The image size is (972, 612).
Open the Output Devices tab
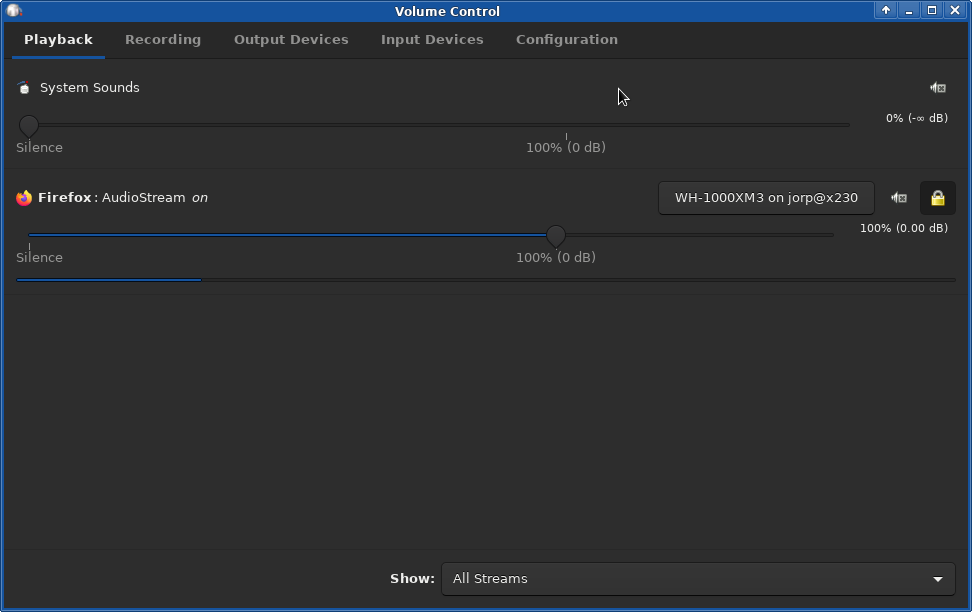click(x=291, y=40)
